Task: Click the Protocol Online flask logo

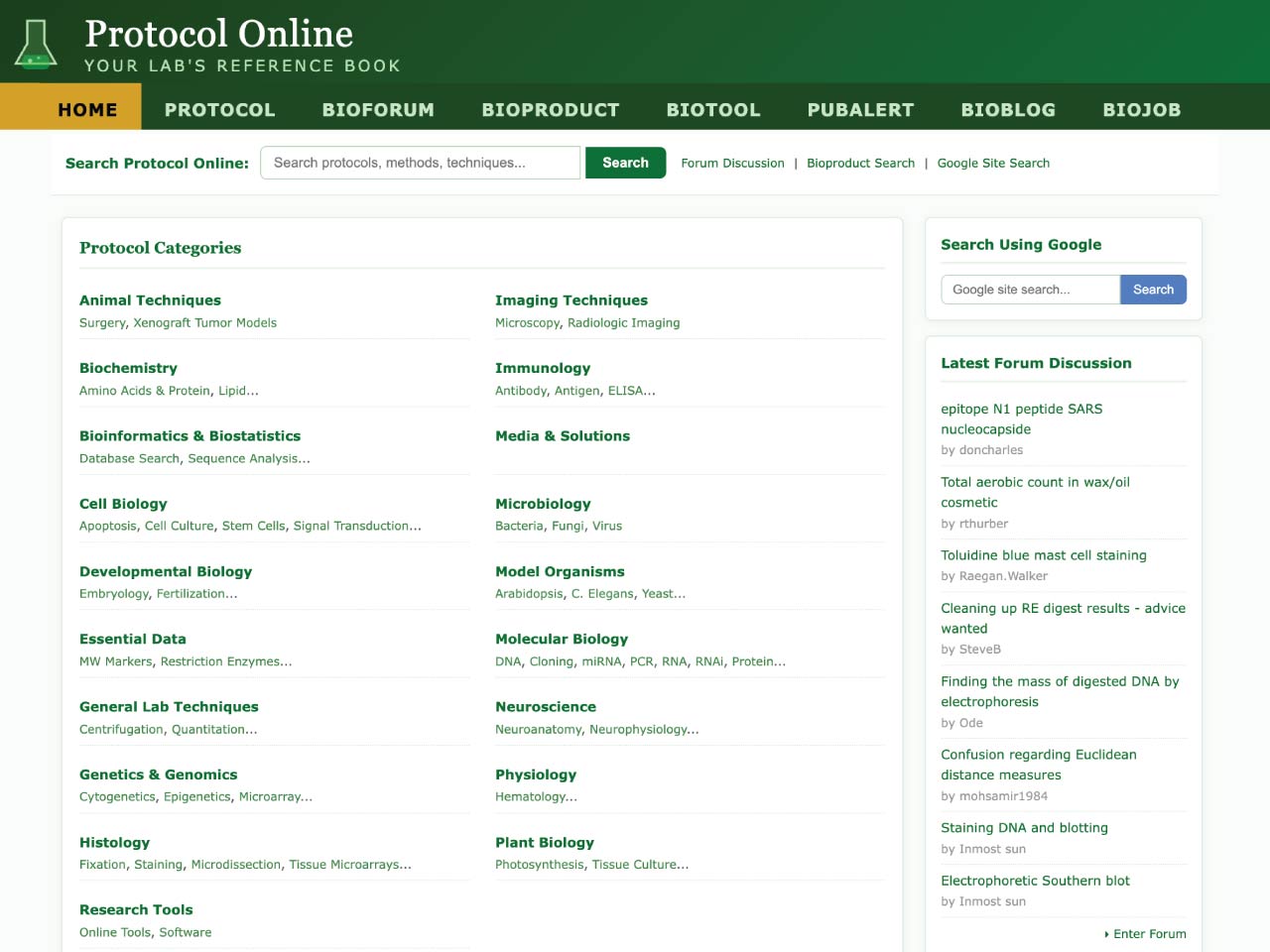Action: point(36,44)
